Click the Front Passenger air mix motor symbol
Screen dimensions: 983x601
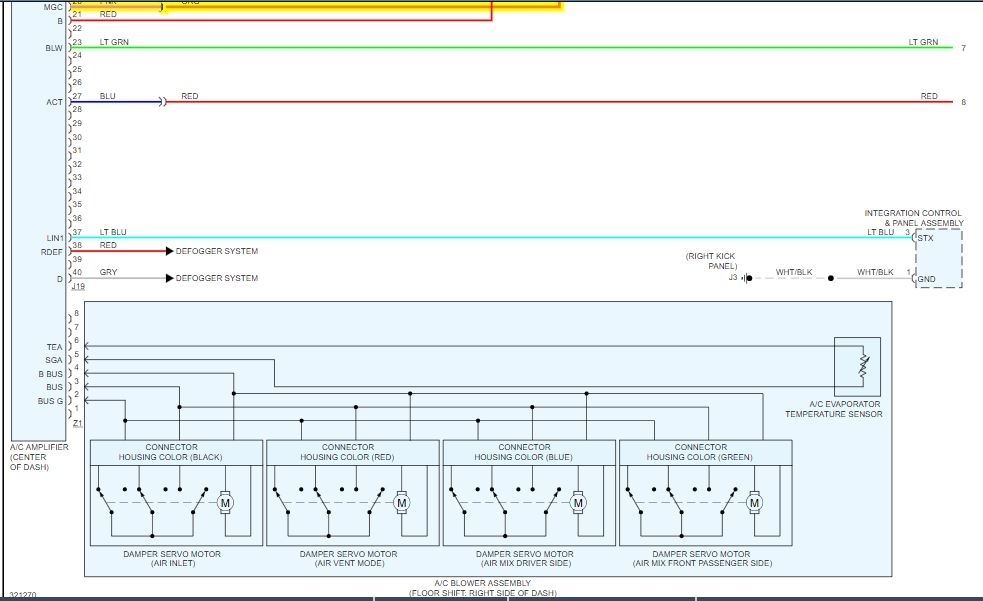coord(754,503)
